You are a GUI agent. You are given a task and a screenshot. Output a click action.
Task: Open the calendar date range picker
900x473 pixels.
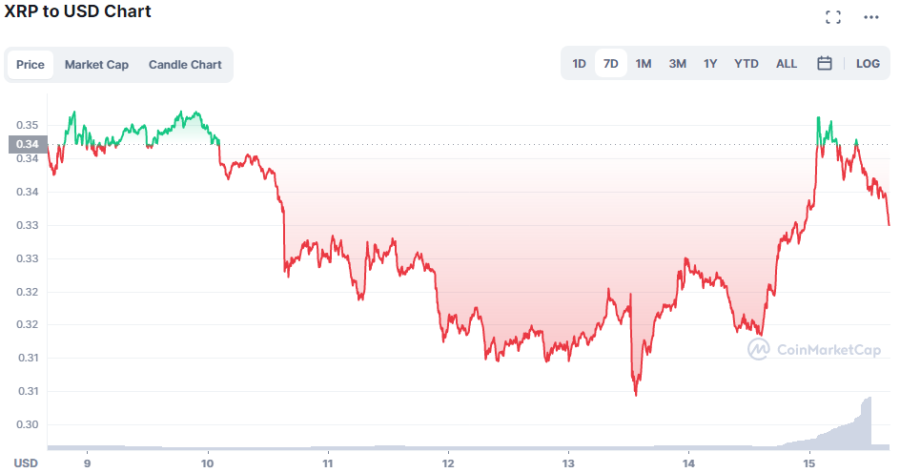click(825, 63)
